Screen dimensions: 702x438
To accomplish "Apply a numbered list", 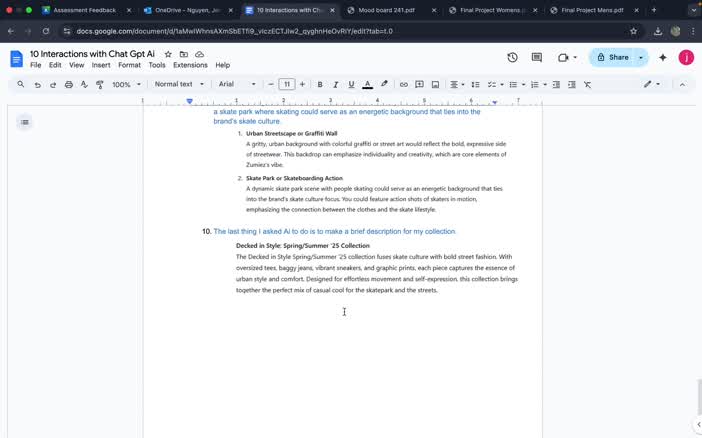I will 535,84.
